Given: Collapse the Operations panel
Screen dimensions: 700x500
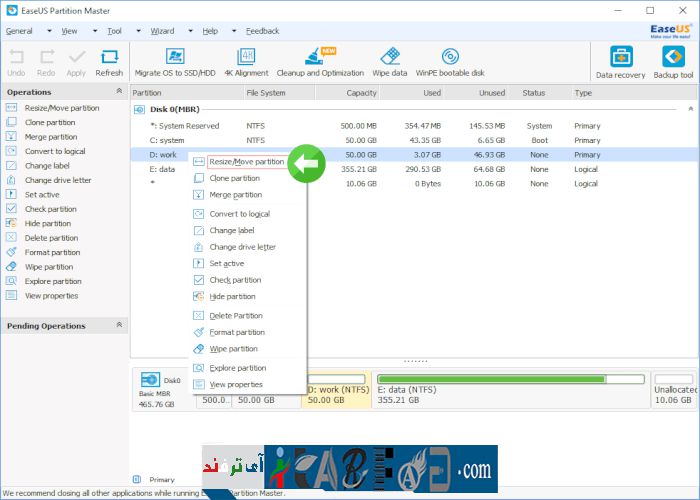Looking at the screenshot, I should click(119, 92).
